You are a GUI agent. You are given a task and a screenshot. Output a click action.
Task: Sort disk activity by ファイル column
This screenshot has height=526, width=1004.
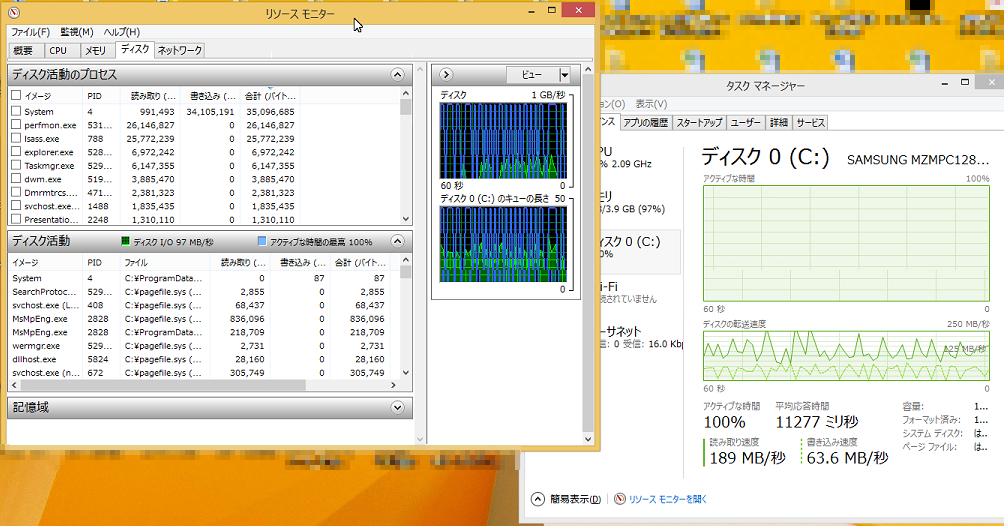(165, 263)
